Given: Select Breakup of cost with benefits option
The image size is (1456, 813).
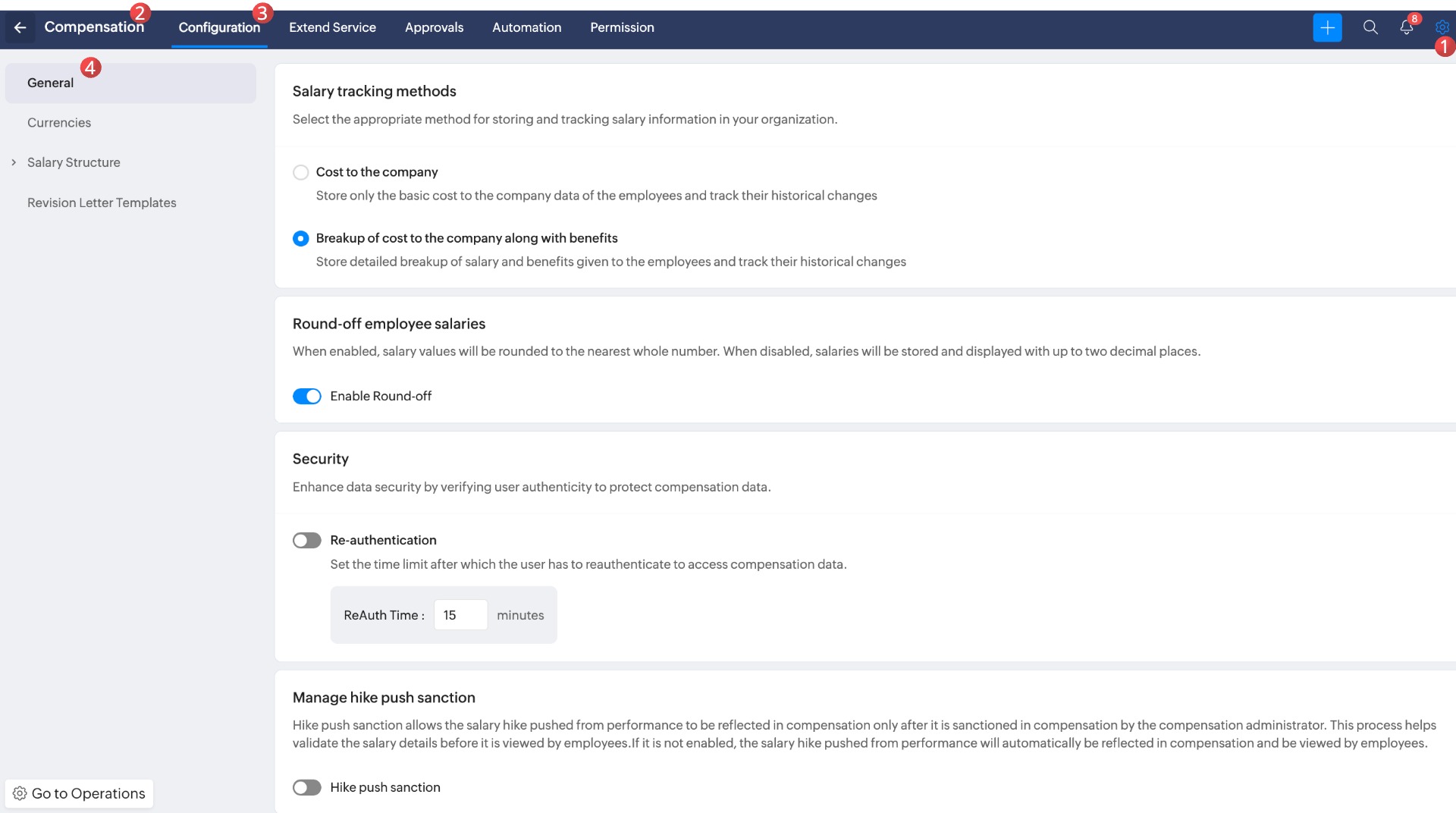Looking at the screenshot, I should (x=301, y=238).
